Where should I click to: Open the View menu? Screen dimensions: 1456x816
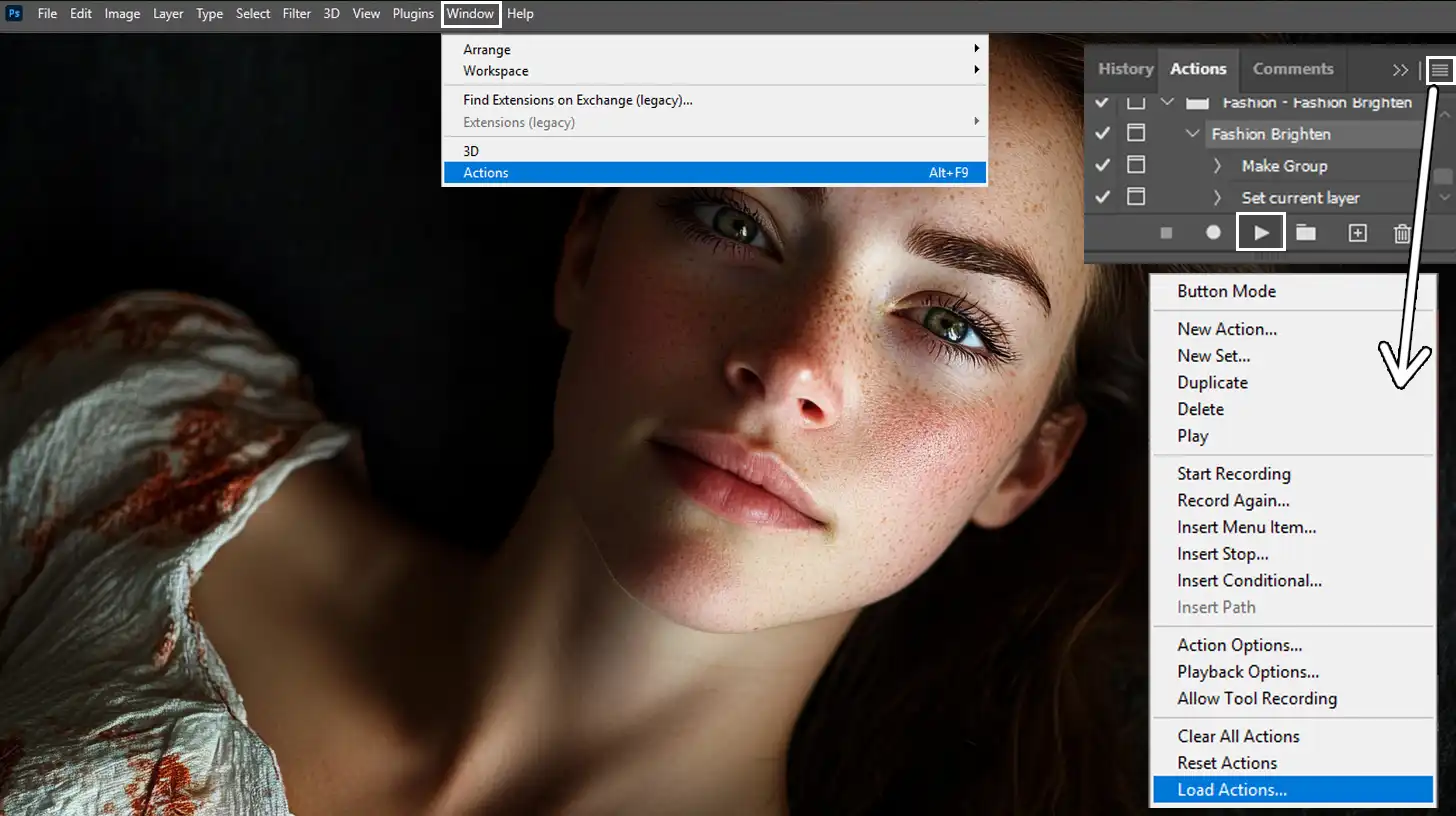click(366, 14)
